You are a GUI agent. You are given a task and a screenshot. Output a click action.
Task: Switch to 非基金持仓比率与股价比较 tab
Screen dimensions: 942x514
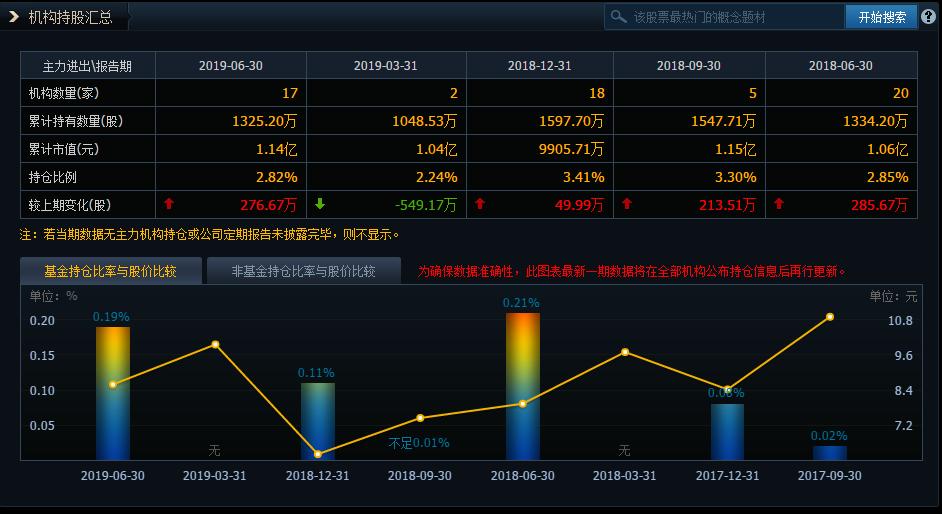(x=304, y=271)
